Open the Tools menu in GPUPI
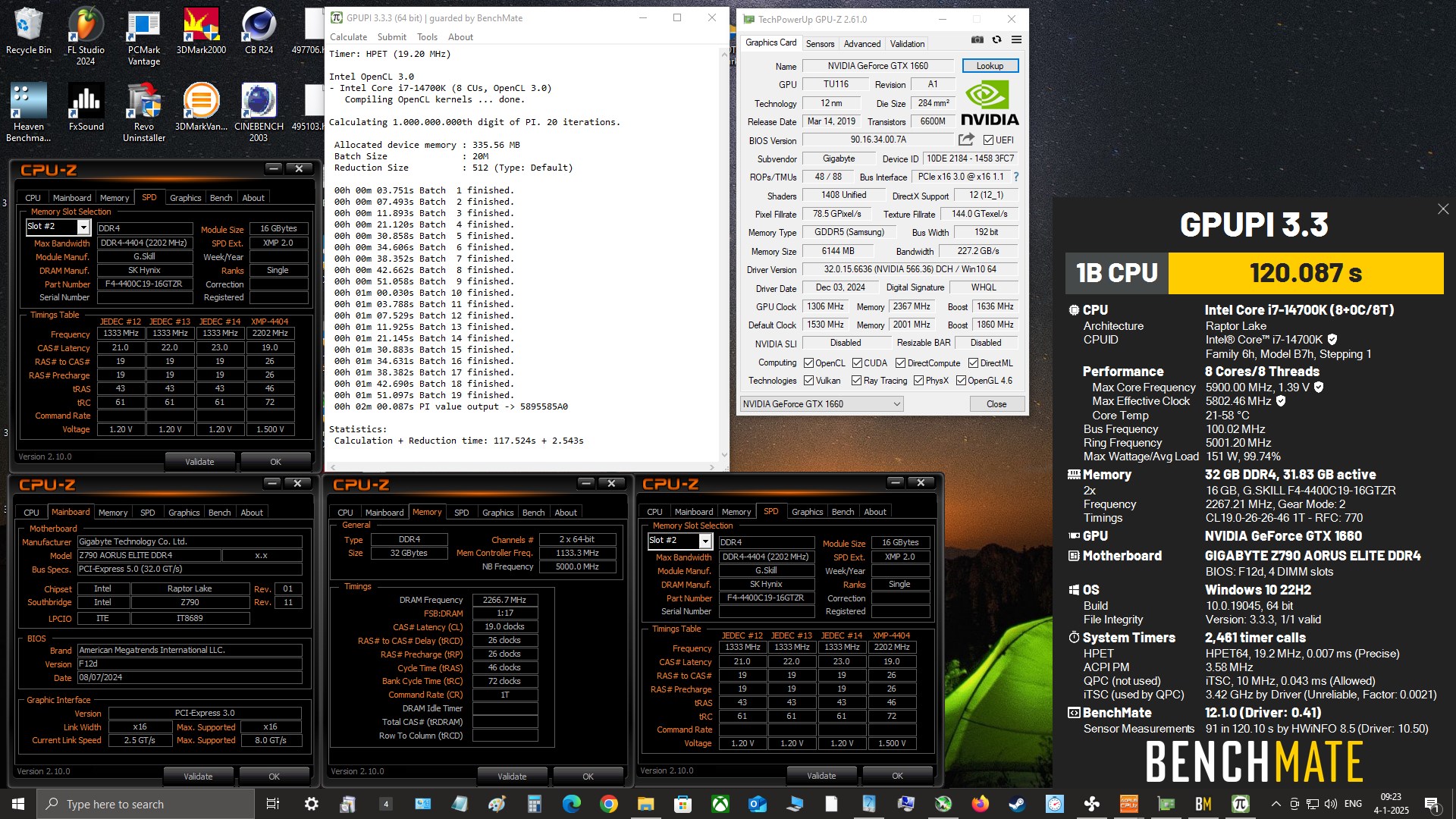The width and height of the screenshot is (1456, 819). pyautogui.click(x=427, y=37)
